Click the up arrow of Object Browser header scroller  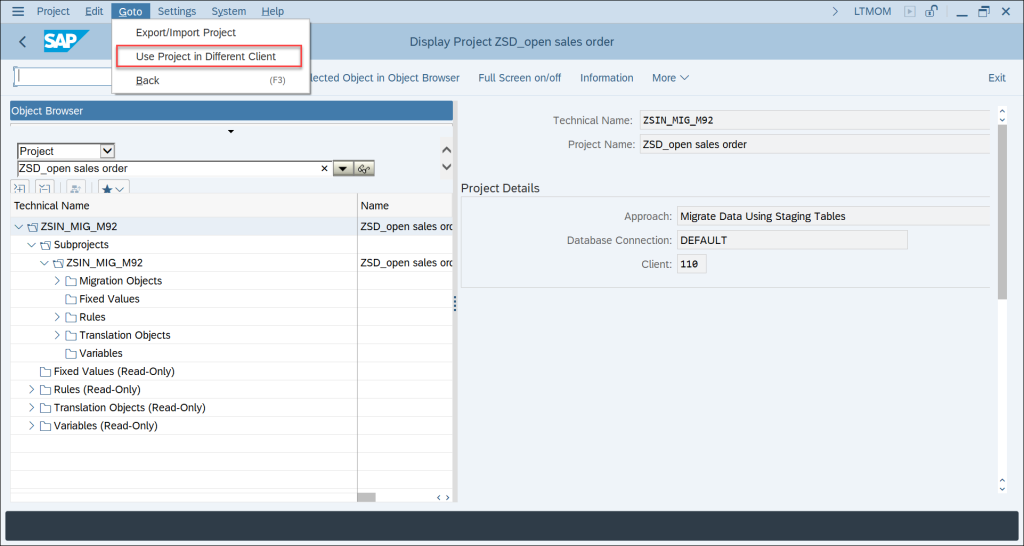(447, 150)
